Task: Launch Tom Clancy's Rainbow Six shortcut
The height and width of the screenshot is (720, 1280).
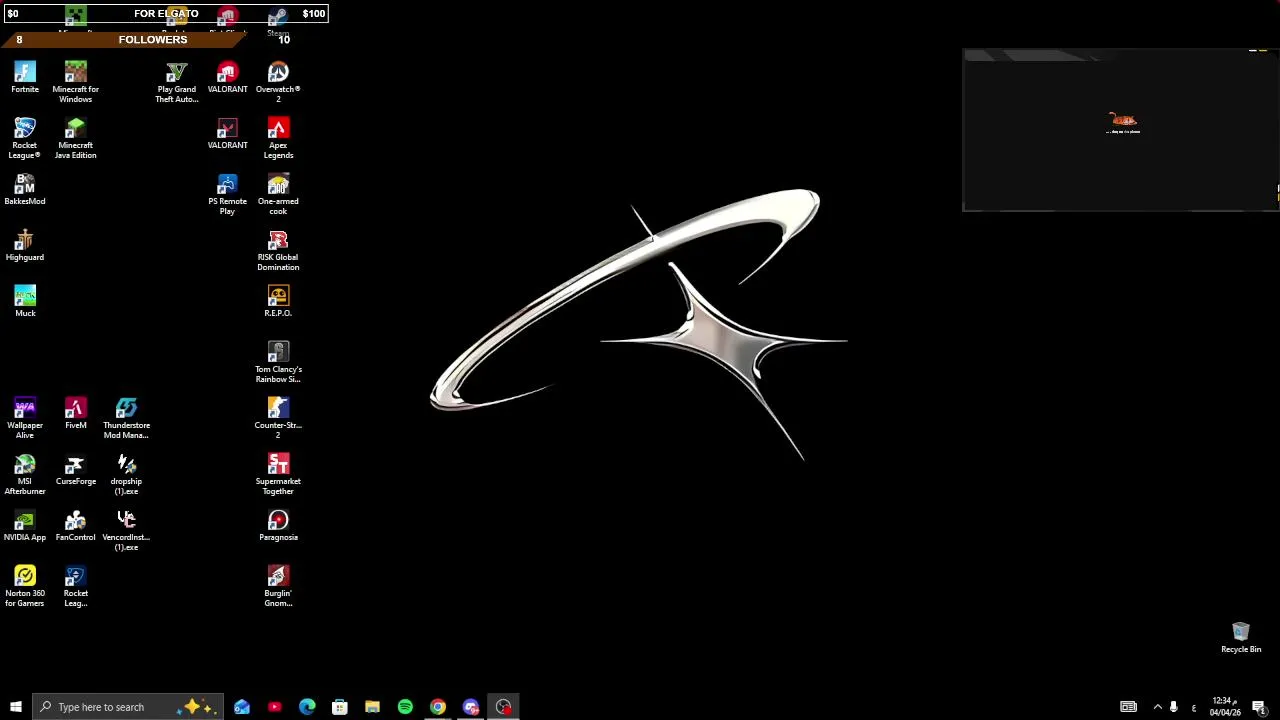Action: pyautogui.click(x=278, y=362)
